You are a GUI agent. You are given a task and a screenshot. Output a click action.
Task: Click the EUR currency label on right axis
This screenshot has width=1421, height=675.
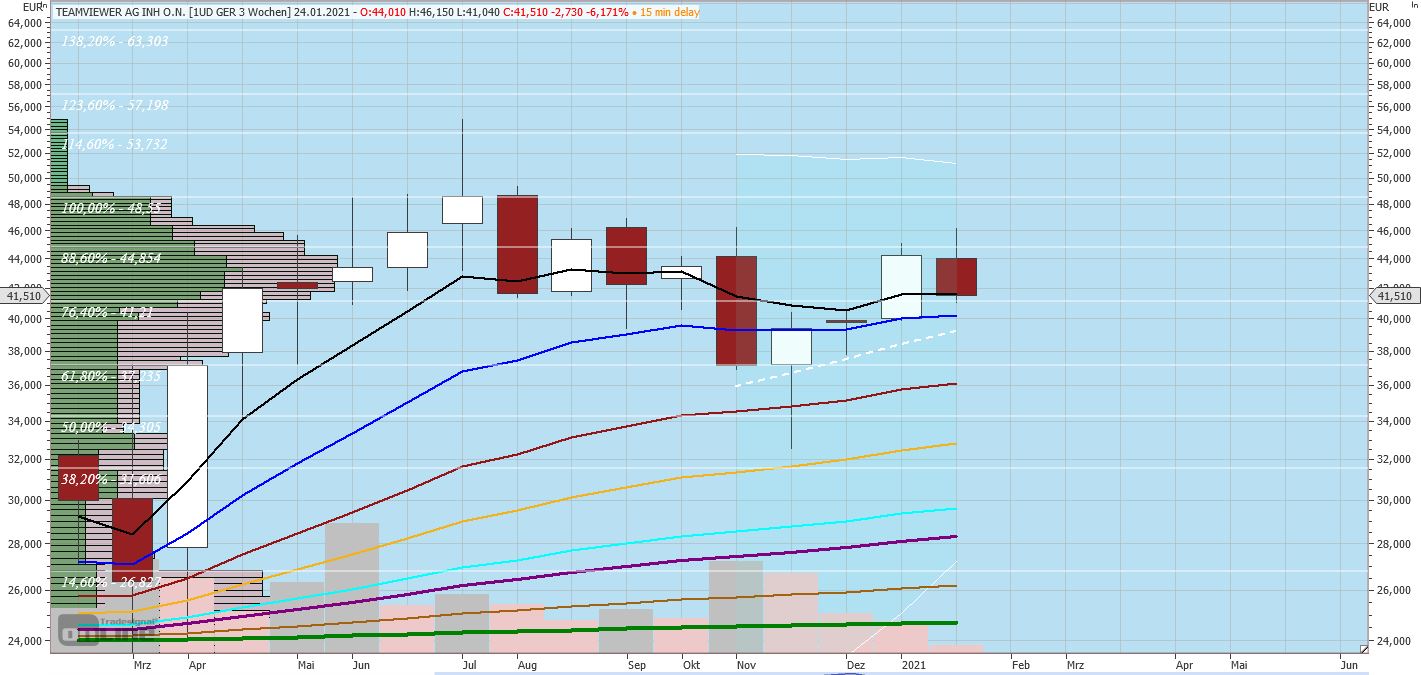(x=1379, y=6)
